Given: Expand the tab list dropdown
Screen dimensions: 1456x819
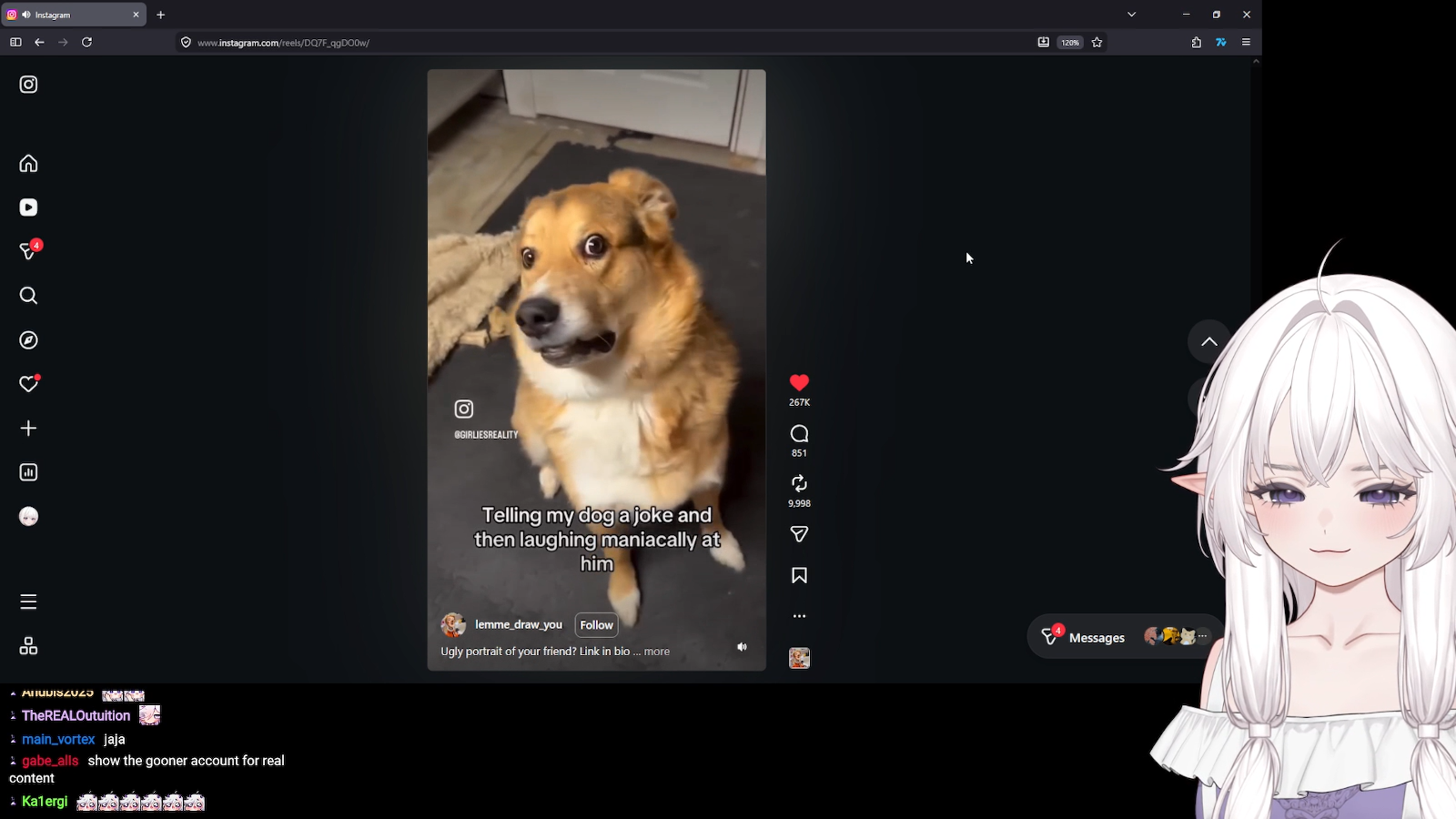Looking at the screenshot, I should coord(1131,15).
